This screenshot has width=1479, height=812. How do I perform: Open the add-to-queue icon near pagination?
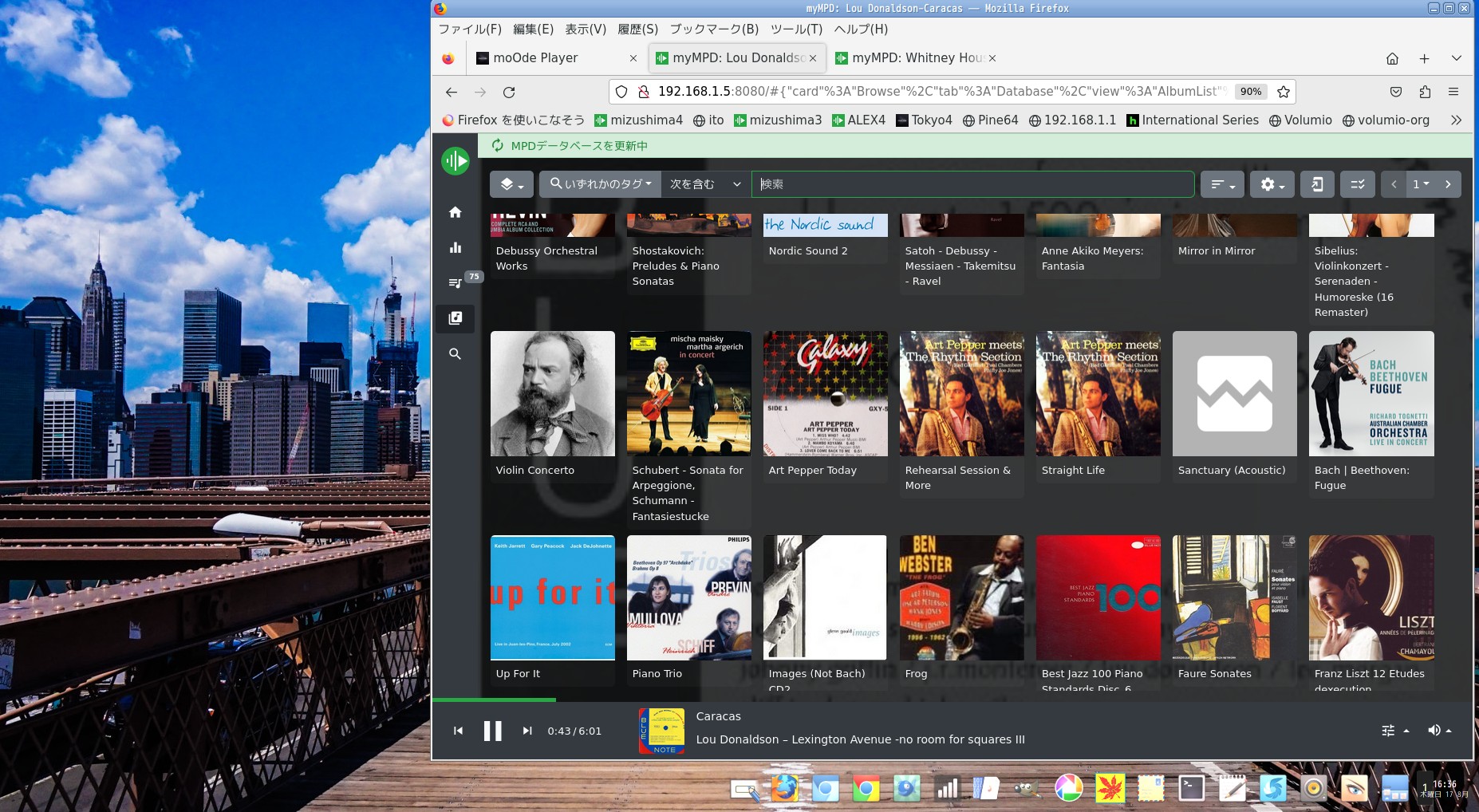[1318, 184]
